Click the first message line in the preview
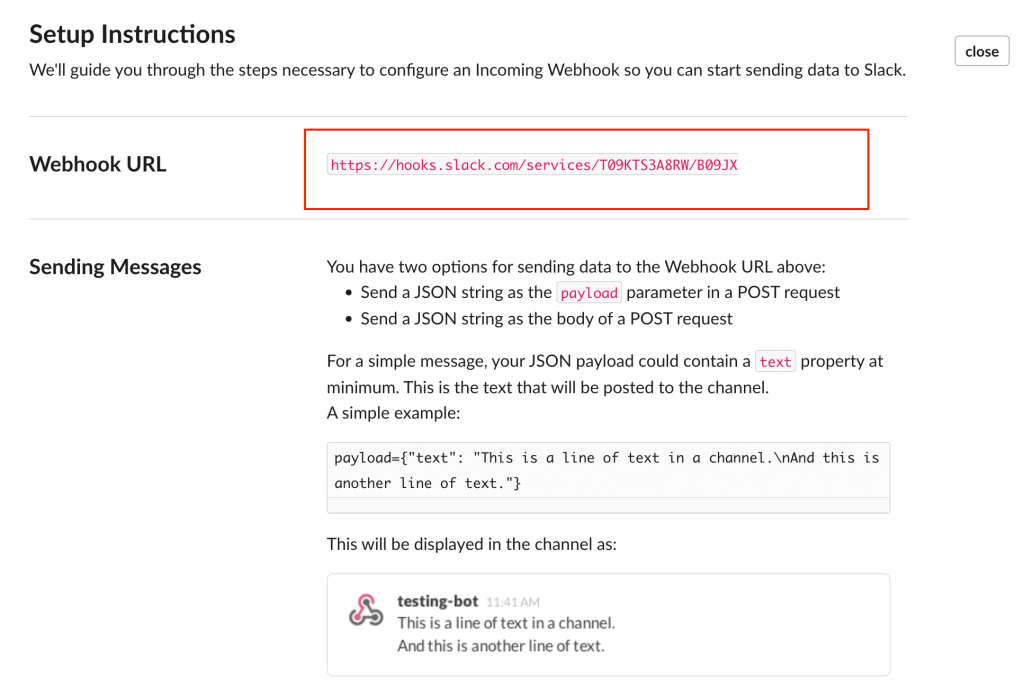Image resolution: width=1024 pixels, height=687 pixels. [x=506, y=623]
